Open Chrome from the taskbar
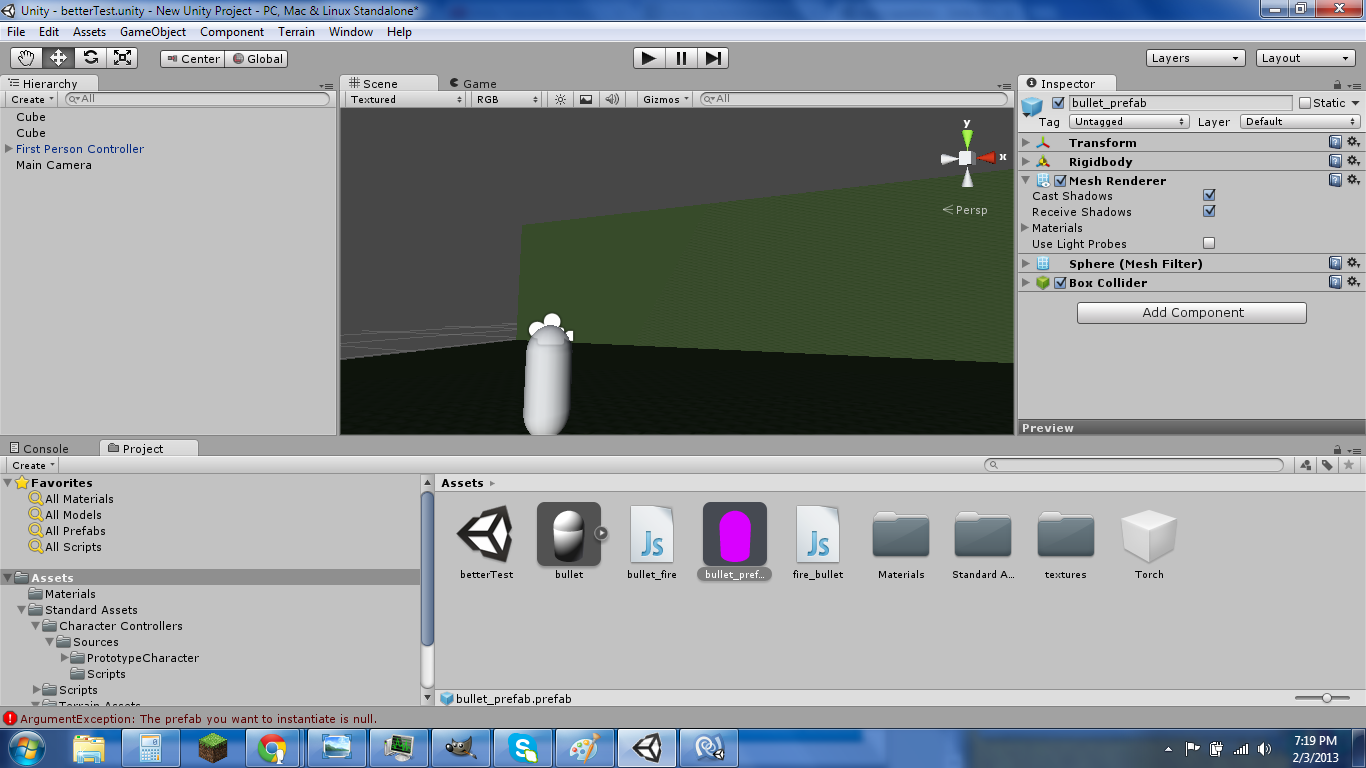This screenshot has width=1366, height=768. 271,748
